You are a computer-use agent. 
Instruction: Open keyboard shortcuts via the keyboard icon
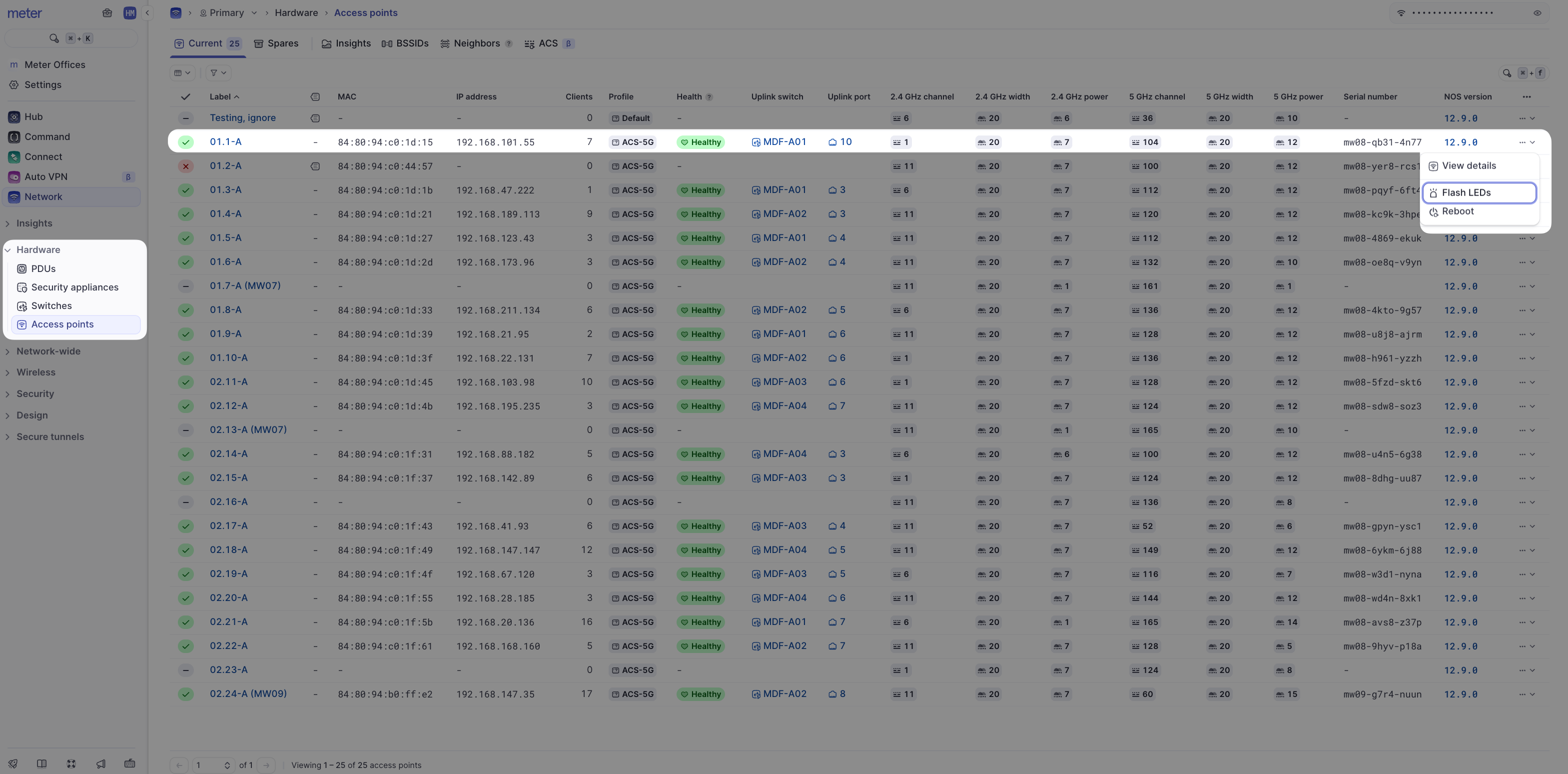pyautogui.click(x=129, y=763)
